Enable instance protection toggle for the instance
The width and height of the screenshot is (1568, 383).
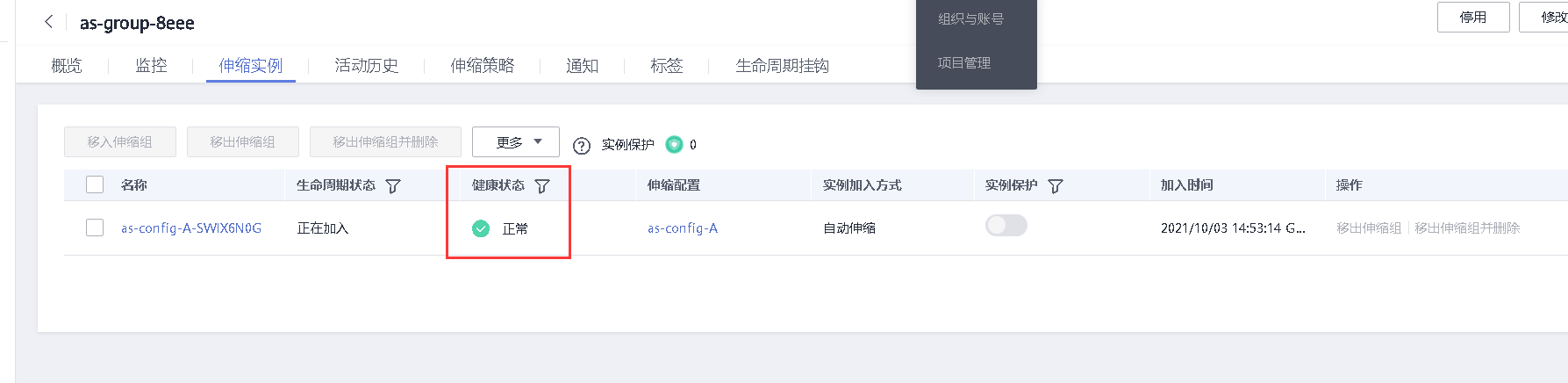[x=1006, y=226]
